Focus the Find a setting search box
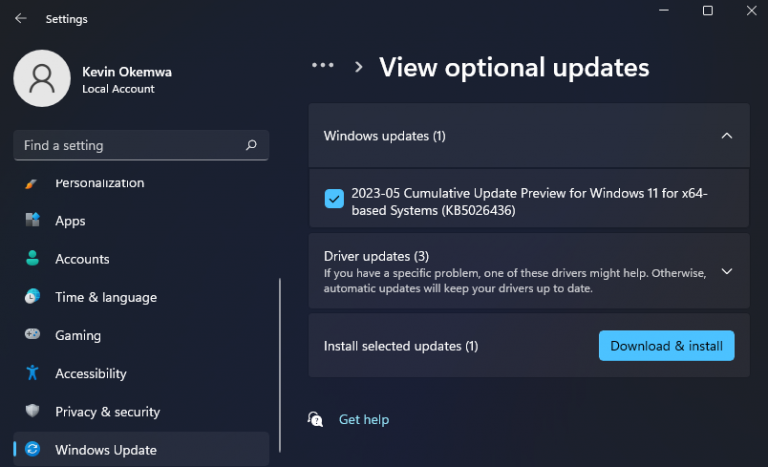This screenshot has height=467, width=768. [x=141, y=145]
